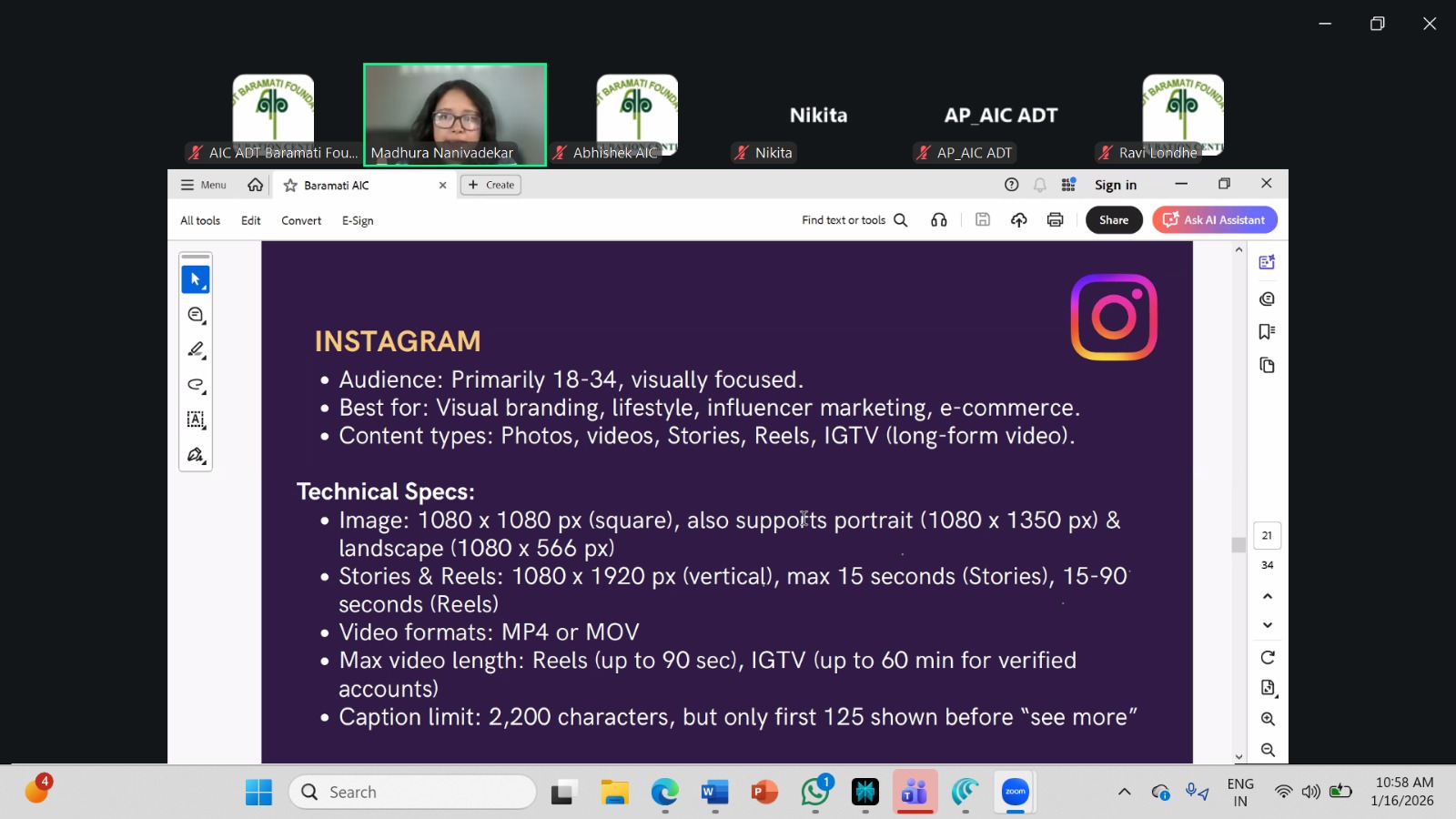Open the bookmarks panel icon
The height and width of the screenshot is (819, 1456).
(x=1267, y=332)
